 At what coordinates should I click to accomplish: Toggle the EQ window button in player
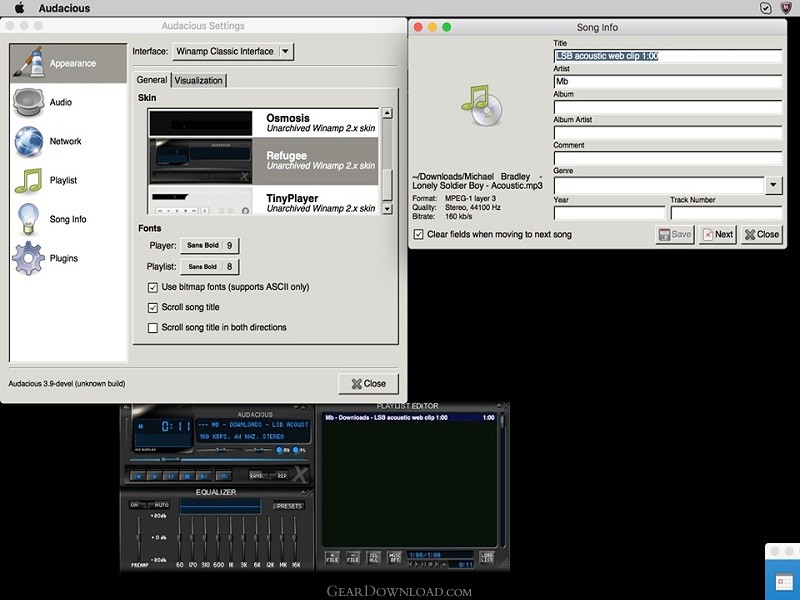tap(282, 450)
